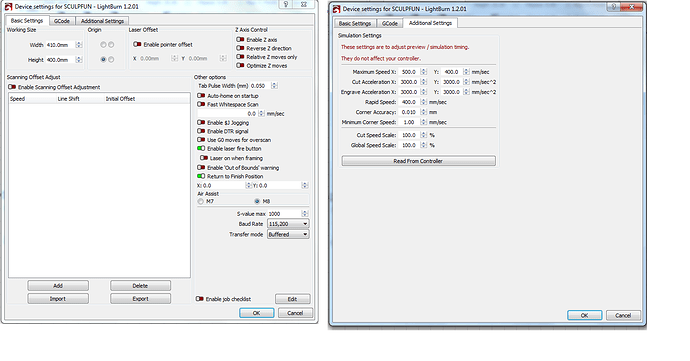Screen dimensions: 690x361
Task: Switch to GCode tab in right window
Action: pyautogui.click(x=389, y=23)
